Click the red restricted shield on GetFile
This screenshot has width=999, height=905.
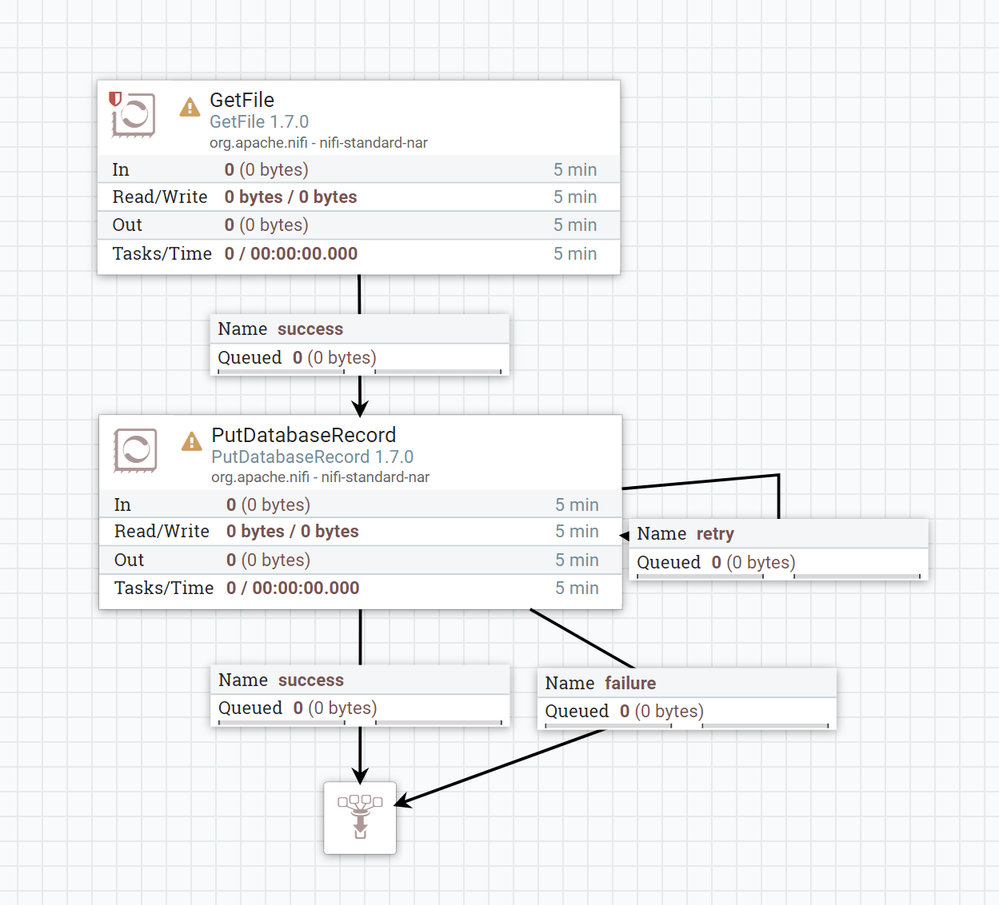(115, 99)
